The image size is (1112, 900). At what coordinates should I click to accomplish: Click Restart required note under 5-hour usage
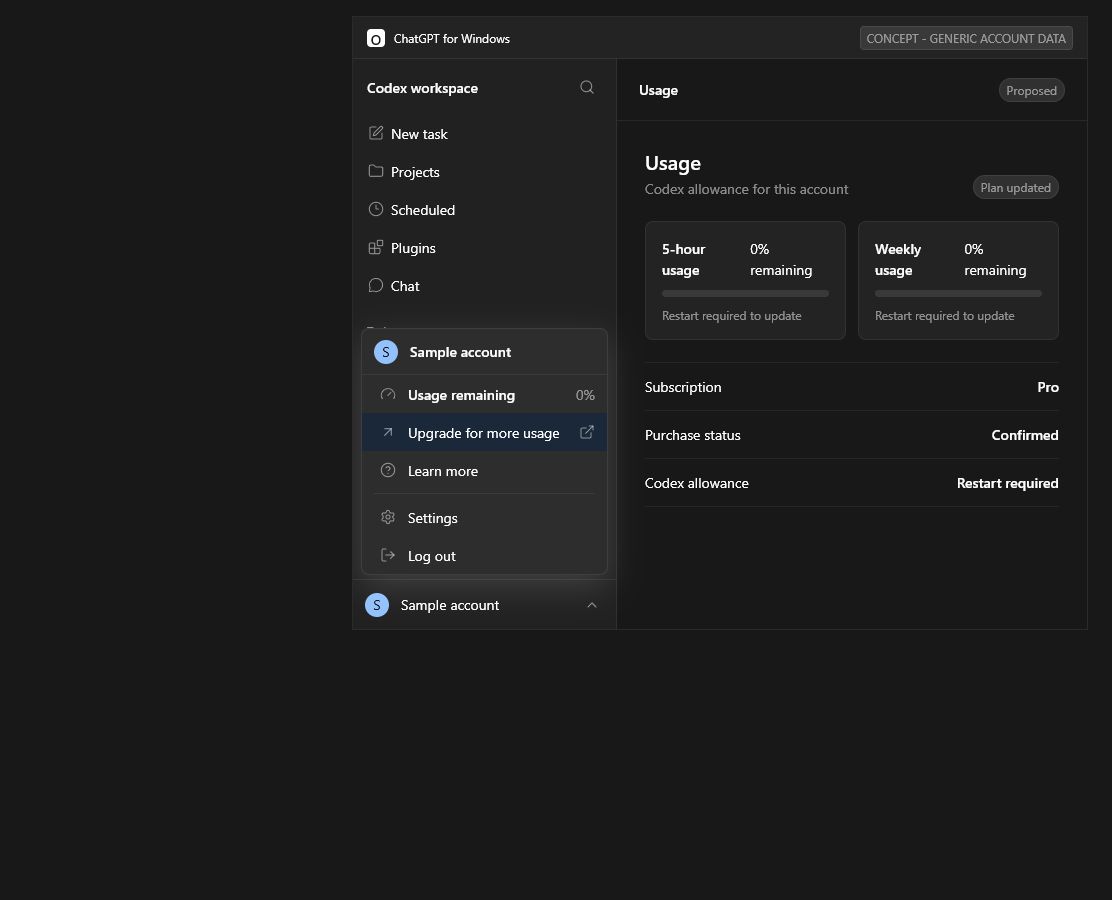731,316
